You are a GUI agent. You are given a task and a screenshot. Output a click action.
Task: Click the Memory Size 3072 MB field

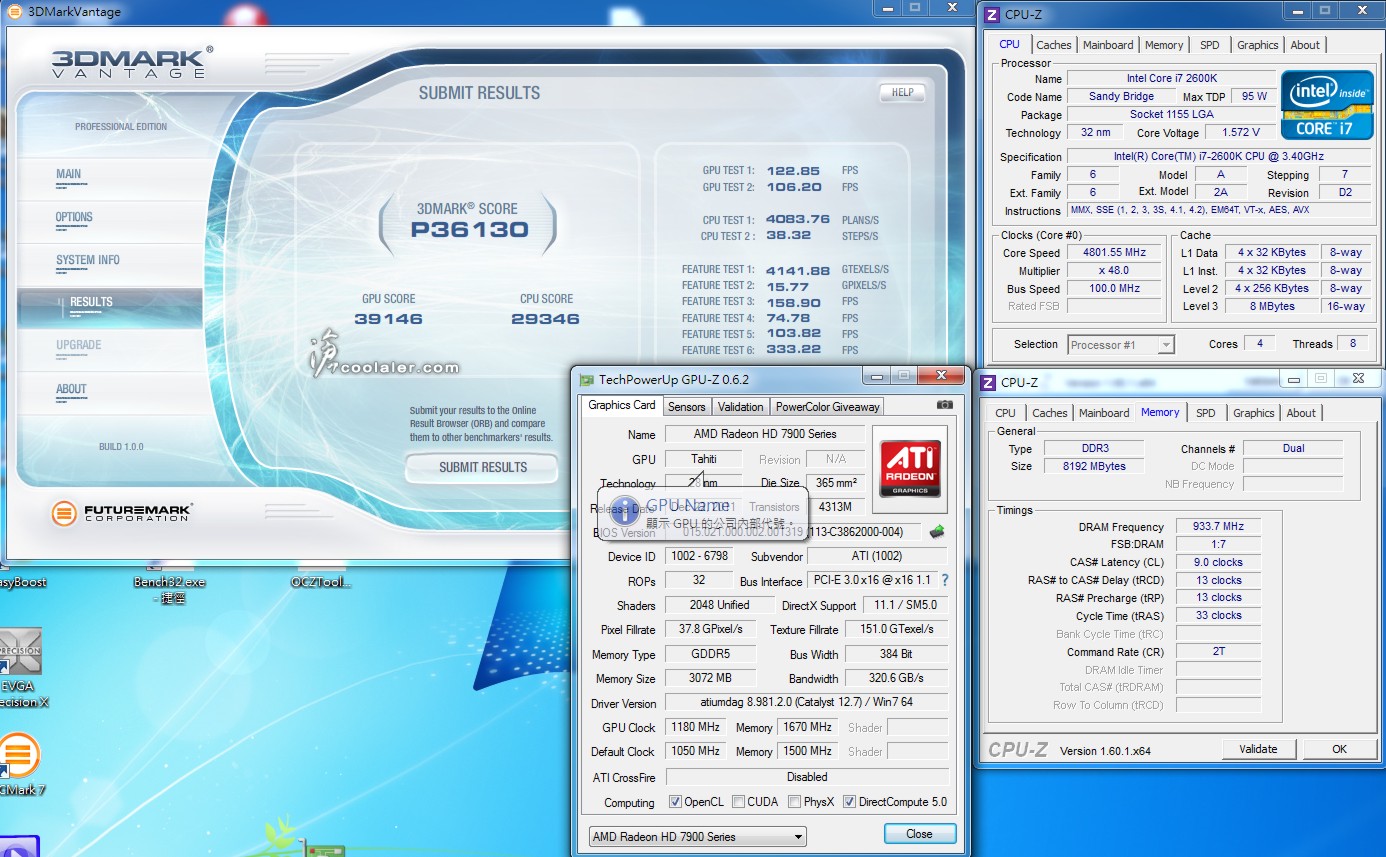click(x=710, y=678)
